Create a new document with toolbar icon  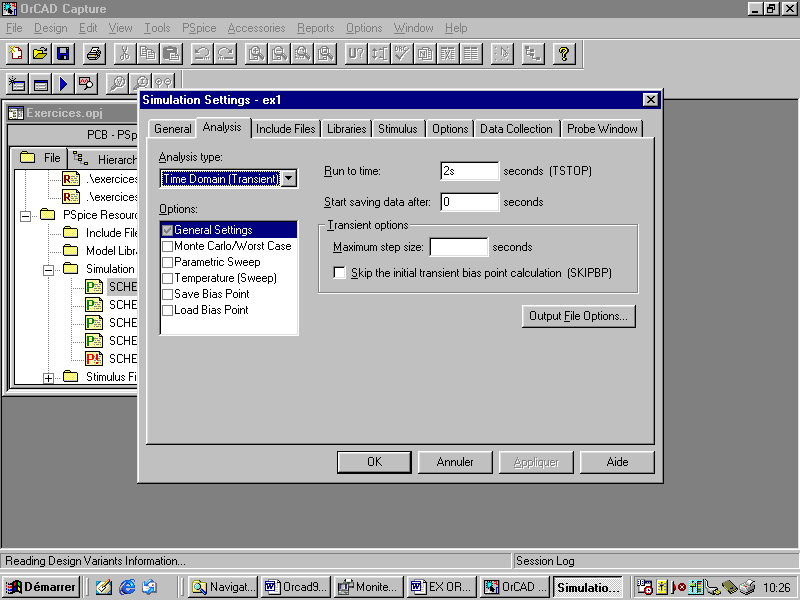tap(16, 54)
